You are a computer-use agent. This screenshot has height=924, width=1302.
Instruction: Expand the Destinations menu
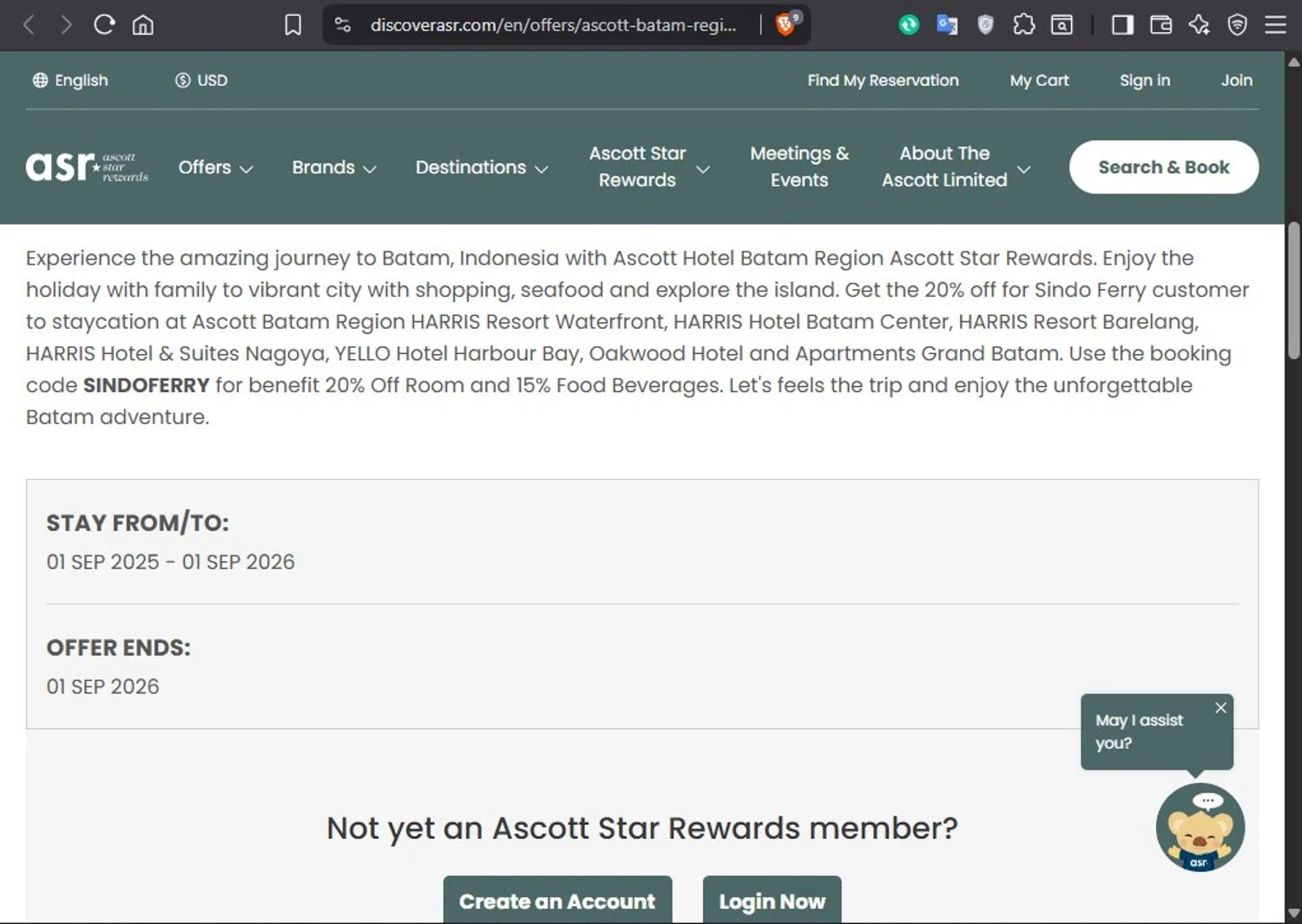[x=482, y=167]
